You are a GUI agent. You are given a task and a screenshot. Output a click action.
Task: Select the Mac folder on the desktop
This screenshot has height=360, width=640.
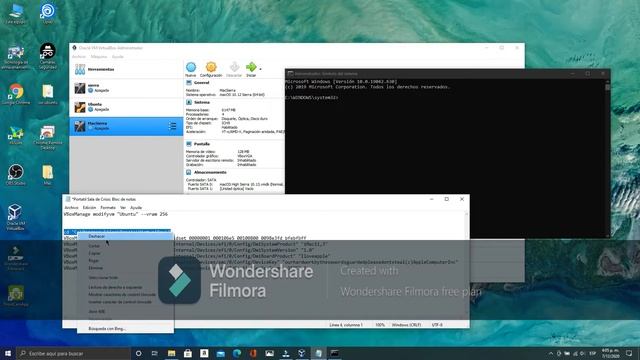(48, 175)
